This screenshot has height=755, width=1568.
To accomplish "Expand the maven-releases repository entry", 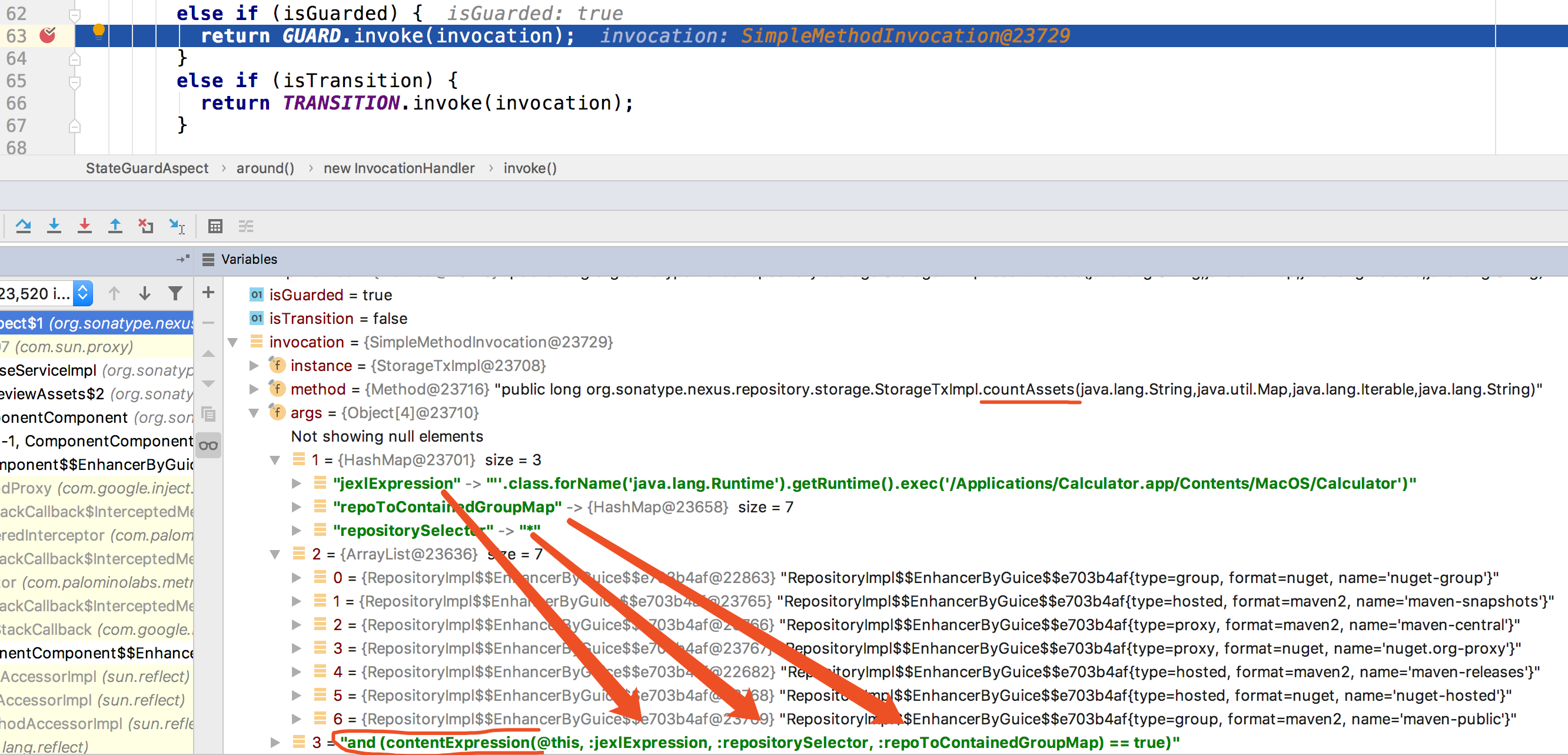I will (297, 672).
